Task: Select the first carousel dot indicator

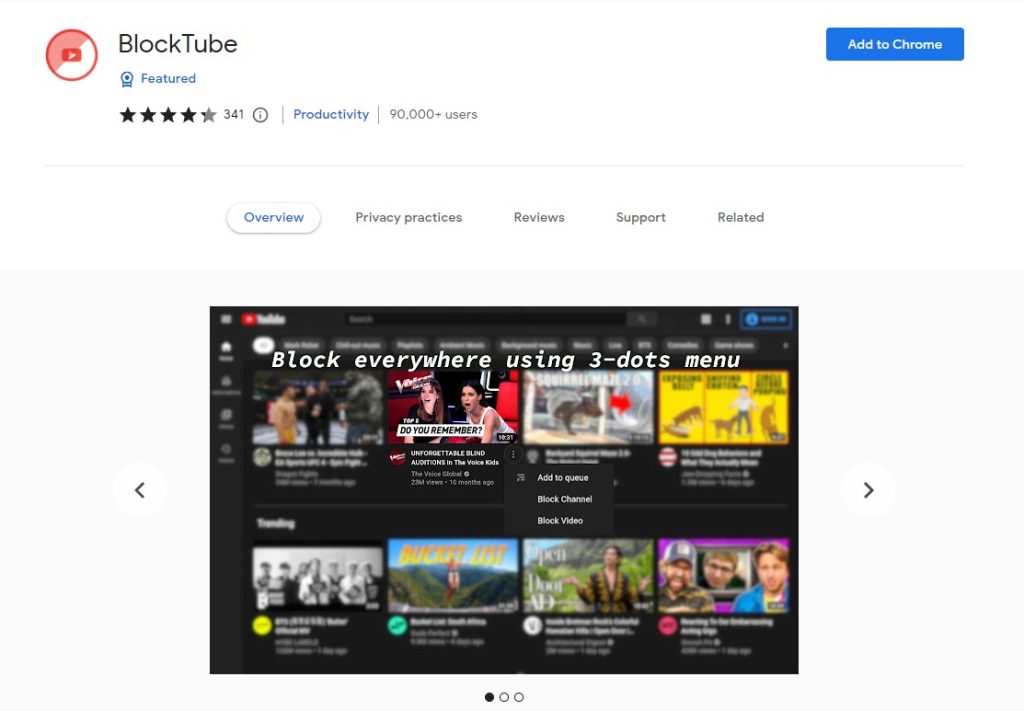Action: click(x=489, y=697)
